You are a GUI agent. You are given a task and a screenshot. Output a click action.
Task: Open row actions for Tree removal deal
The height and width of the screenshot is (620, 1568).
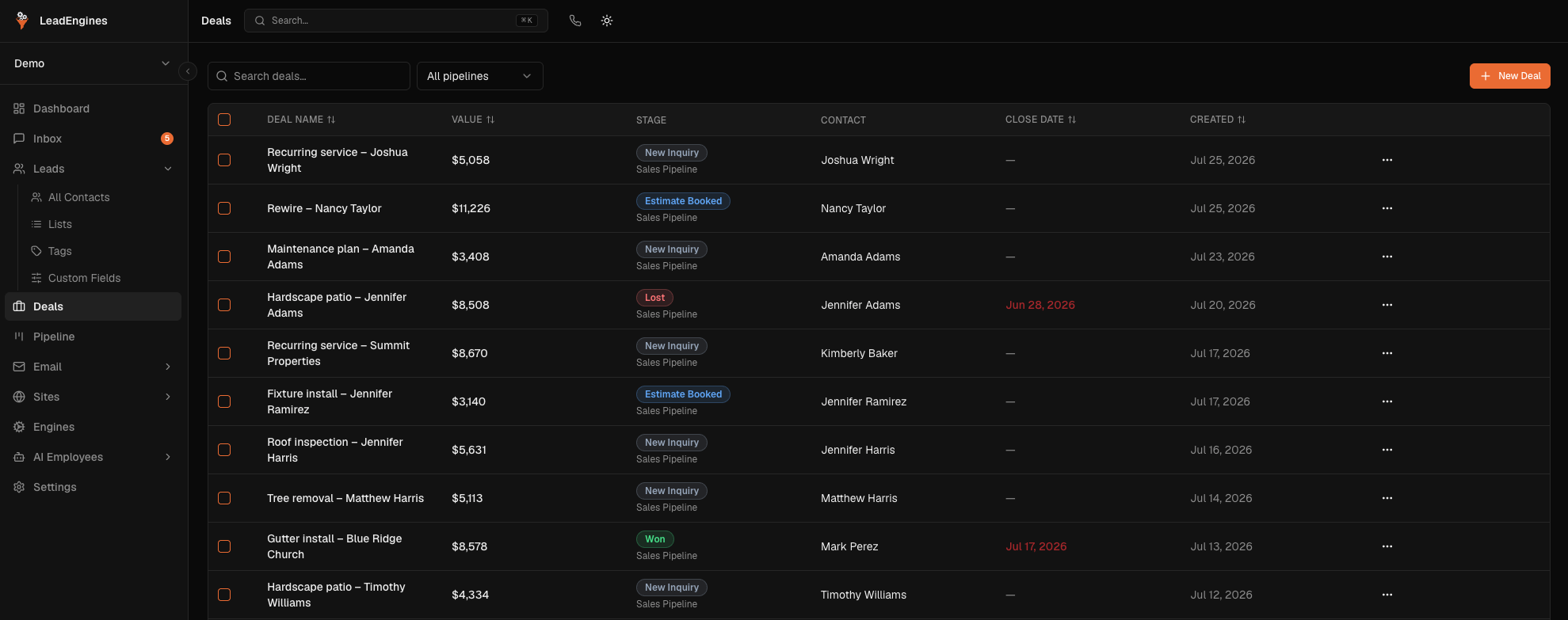[x=1387, y=498]
